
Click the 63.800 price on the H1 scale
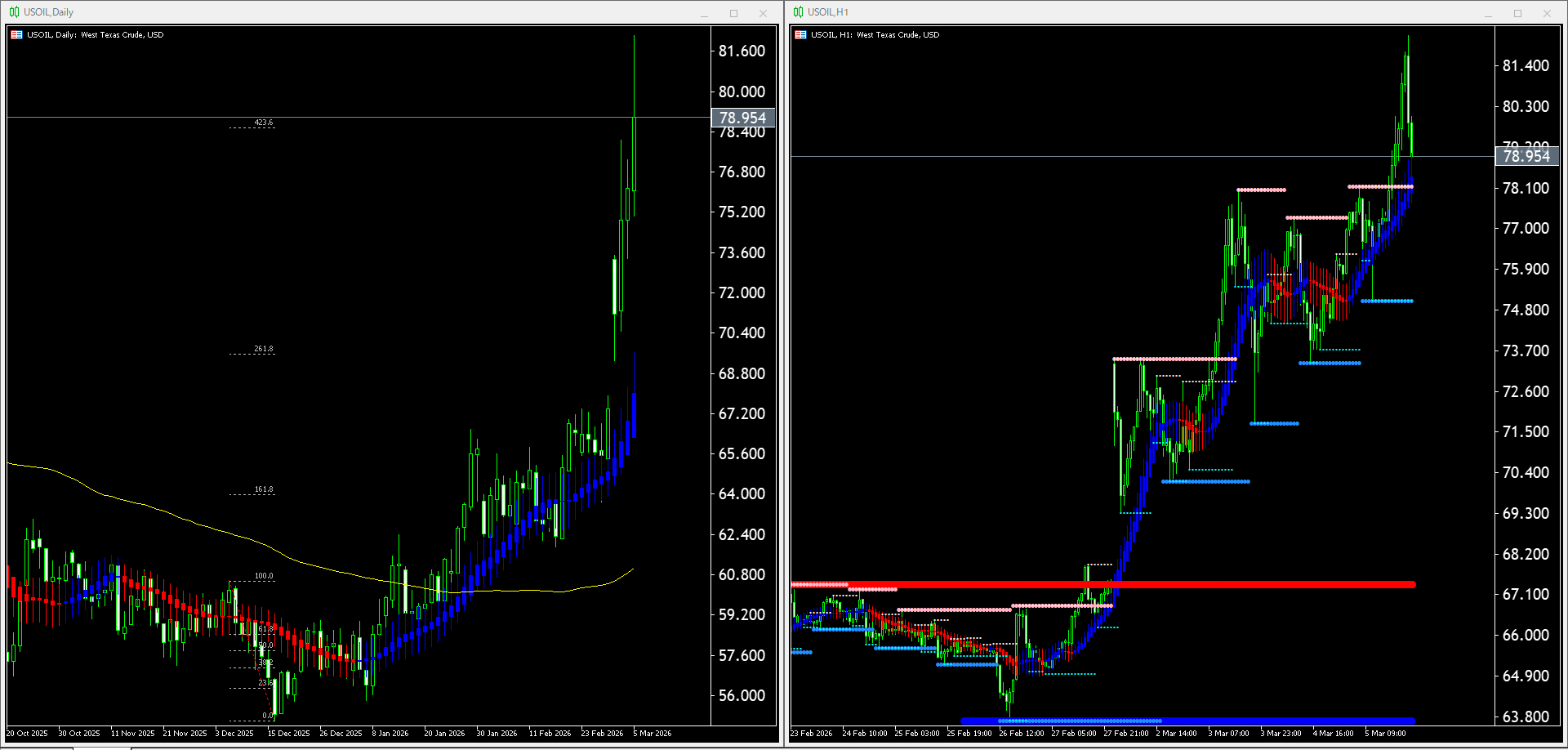(x=1526, y=717)
